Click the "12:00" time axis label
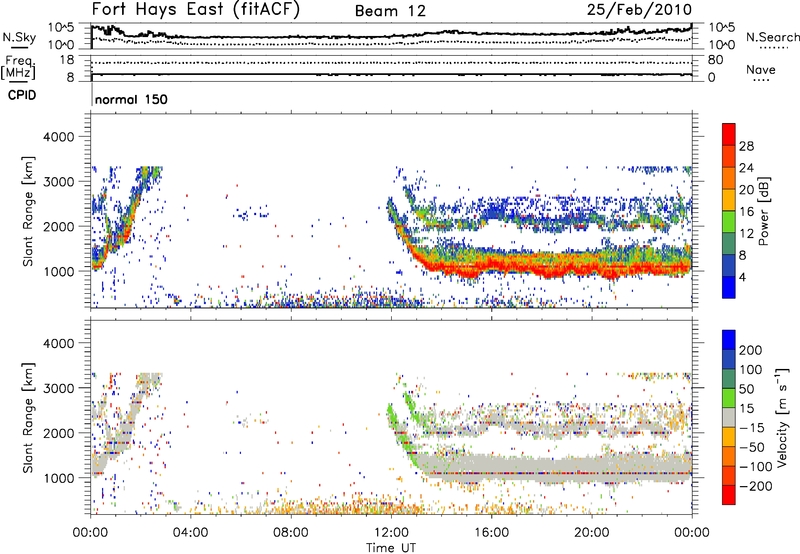Screen dimensions: 800x554 click(391, 533)
